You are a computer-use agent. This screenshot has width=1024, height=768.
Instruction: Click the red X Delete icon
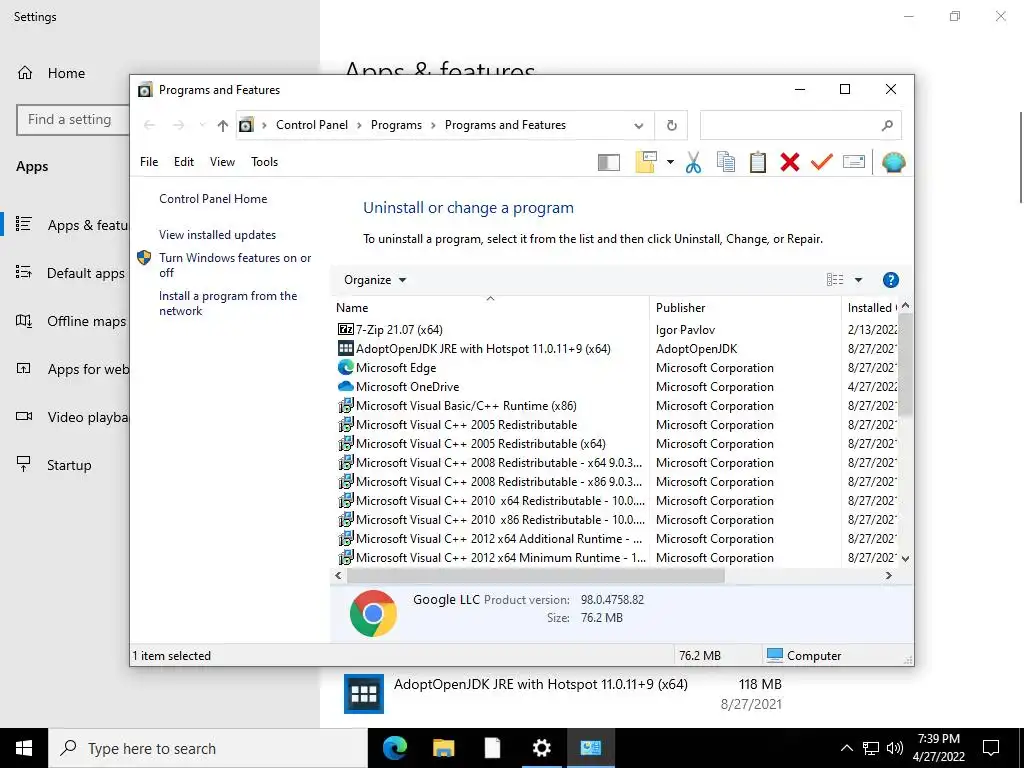click(790, 162)
